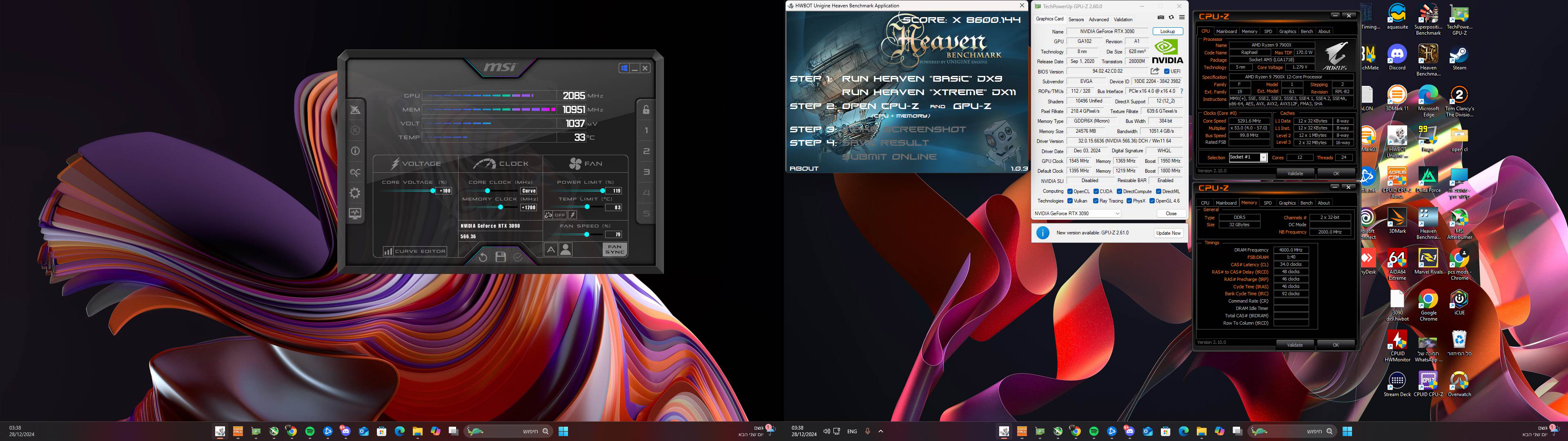Viewport: 1568px width, 441px height.
Task: Toggle temperature priority lightning icon
Action: click(x=573, y=215)
